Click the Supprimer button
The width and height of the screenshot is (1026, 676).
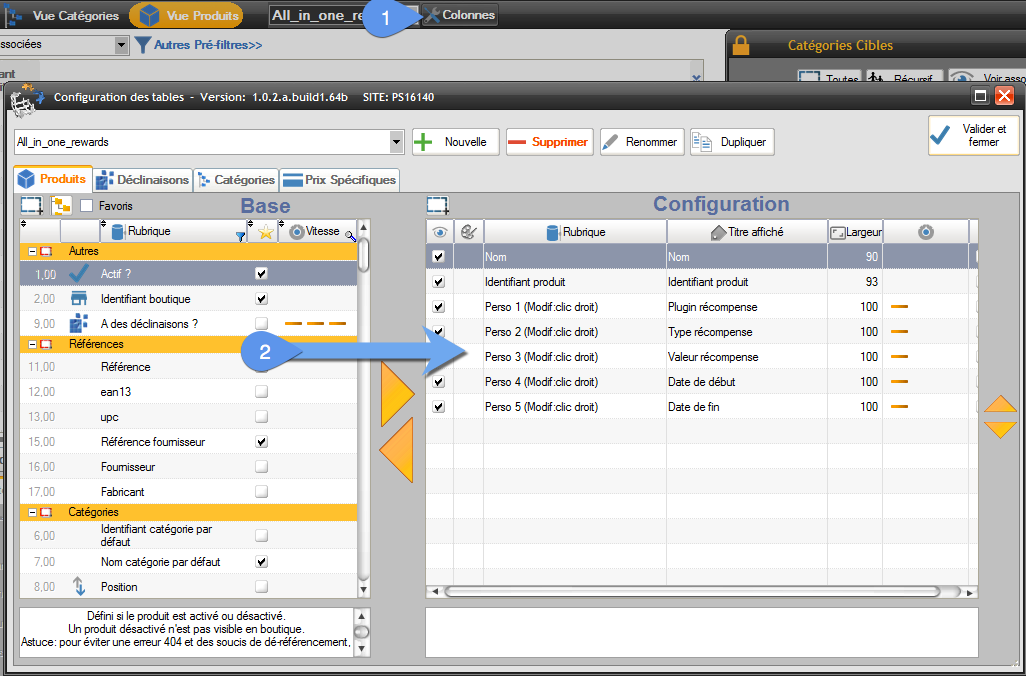point(549,142)
